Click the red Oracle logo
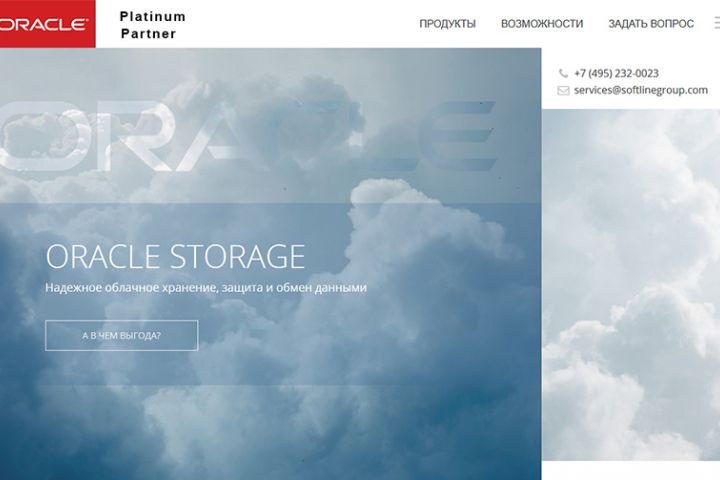Viewport: 720px width, 480px height. click(47, 23)
